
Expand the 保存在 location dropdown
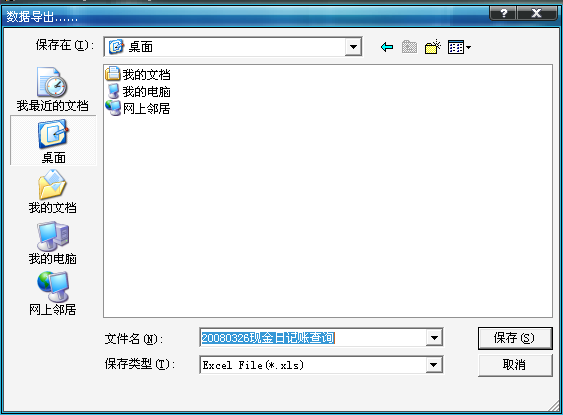point(353,47)
